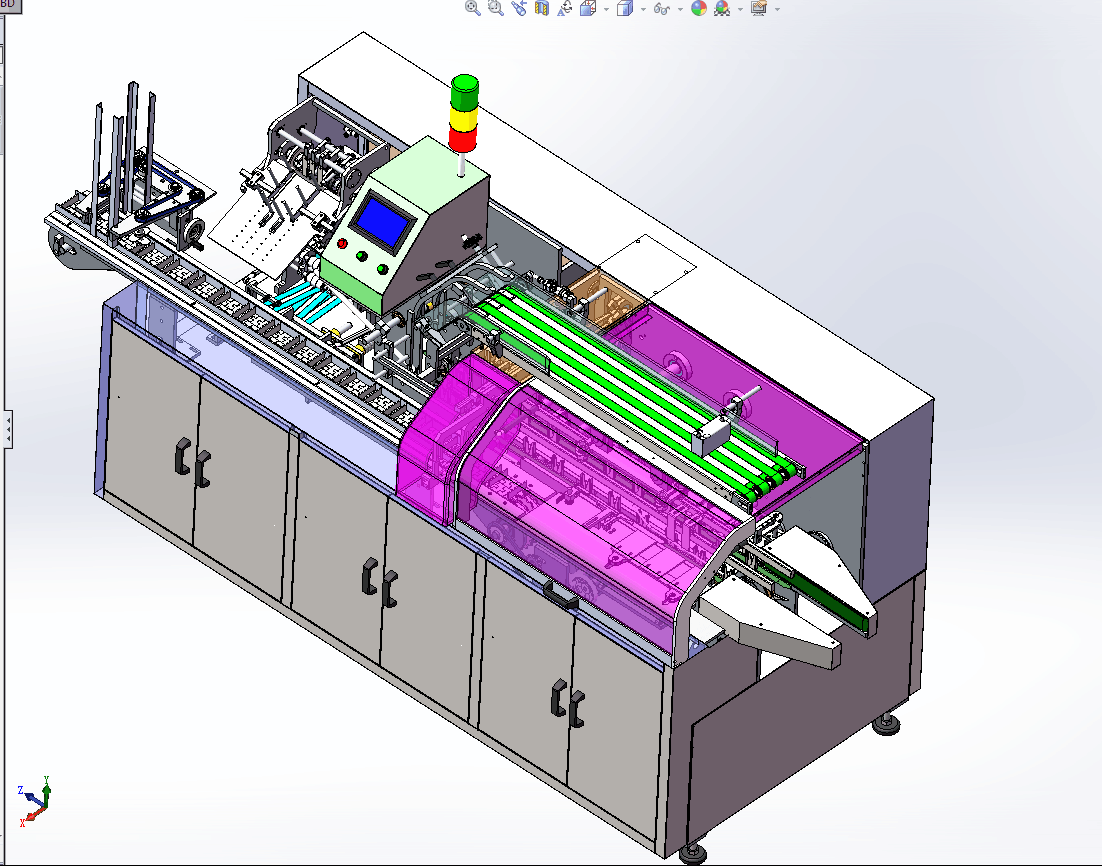Open the View Settings monitor icon
The height and width of the screenshot is (866, 1102).
click(759, 8)
